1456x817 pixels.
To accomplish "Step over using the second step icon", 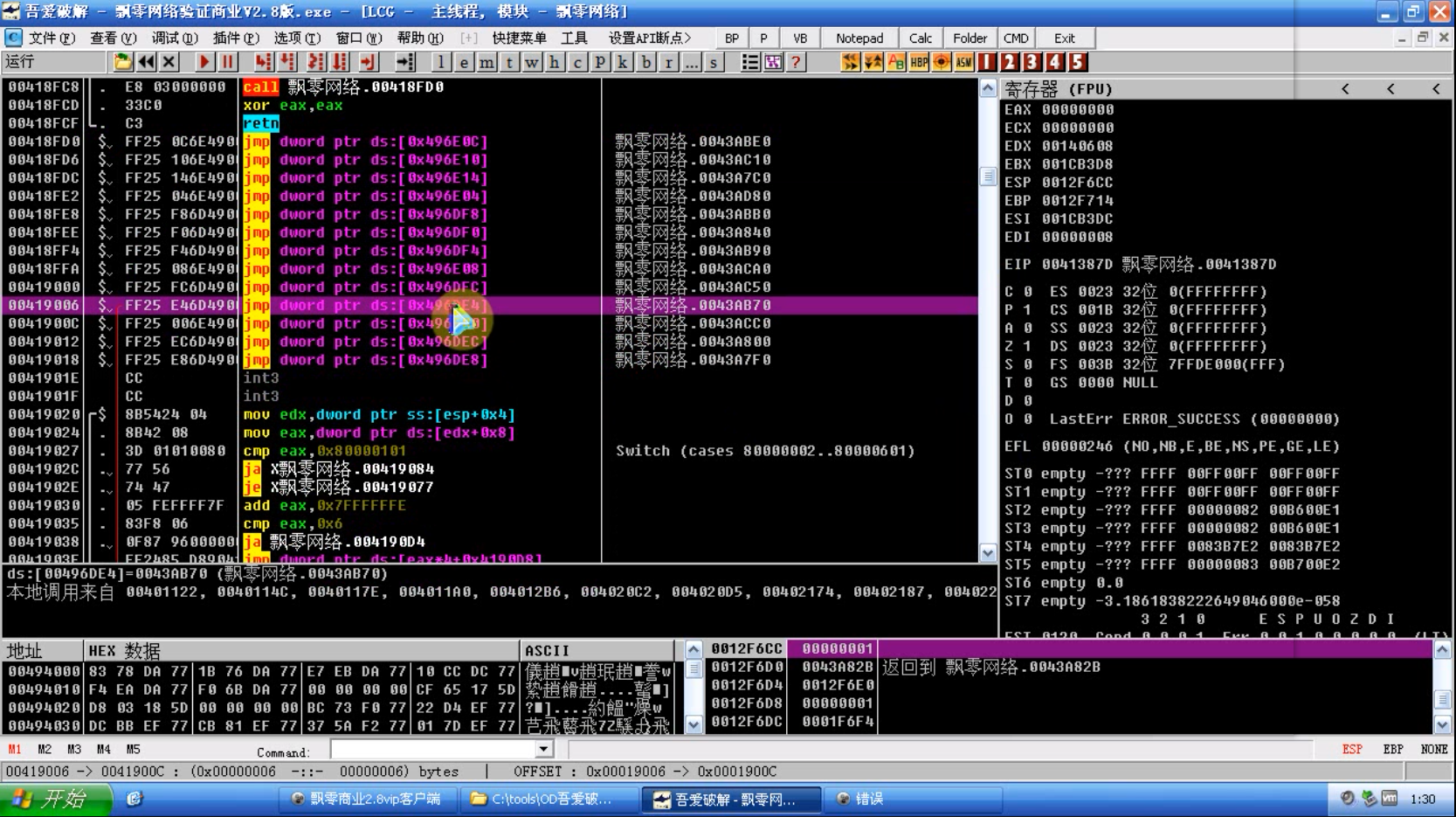I will [x=286, y=62].
